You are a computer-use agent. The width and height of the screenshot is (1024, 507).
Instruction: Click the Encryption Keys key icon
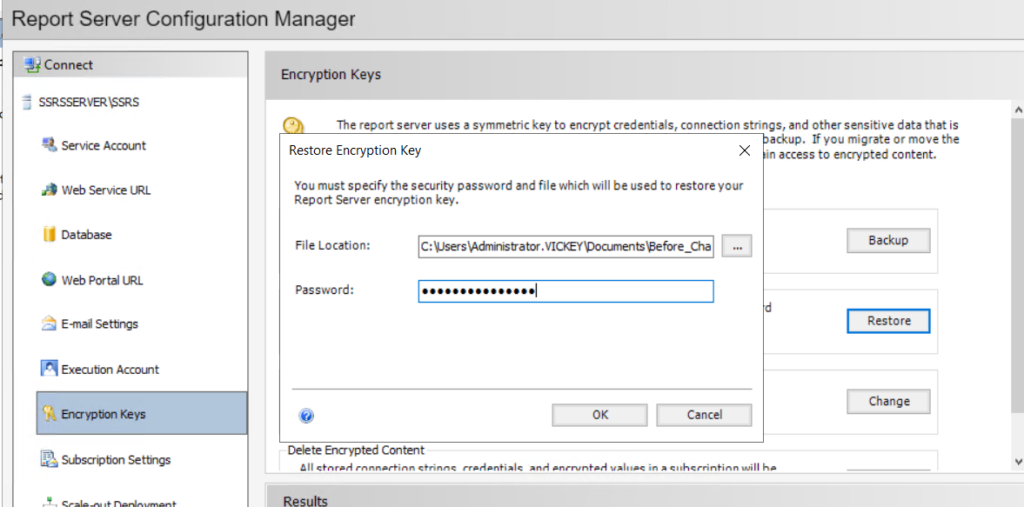tap(49, 414)
